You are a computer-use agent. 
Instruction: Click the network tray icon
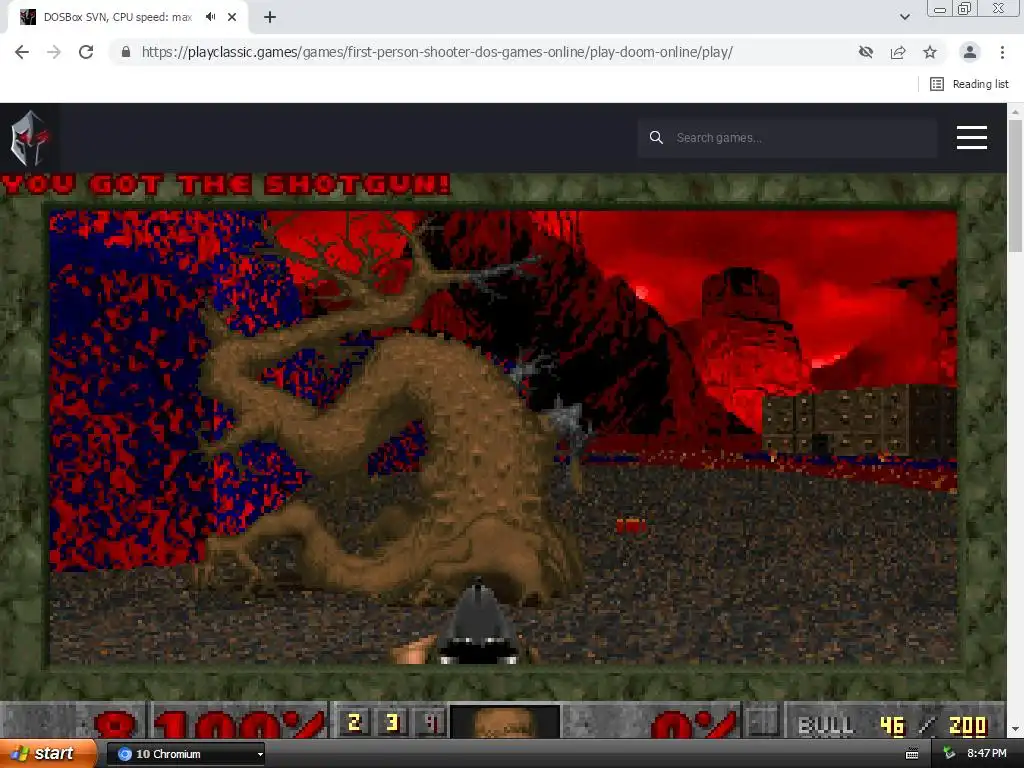point(949,754)
